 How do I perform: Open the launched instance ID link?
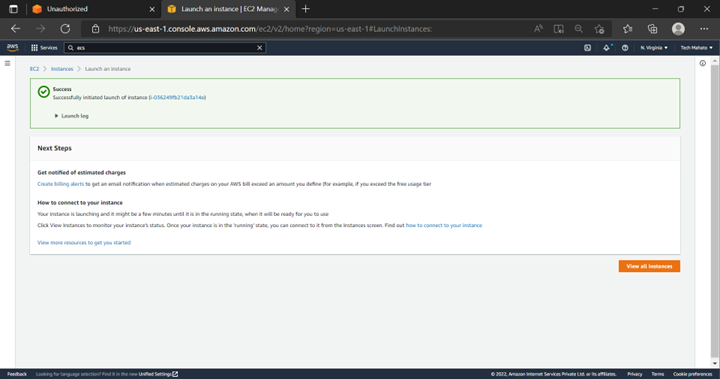[177, 97]
